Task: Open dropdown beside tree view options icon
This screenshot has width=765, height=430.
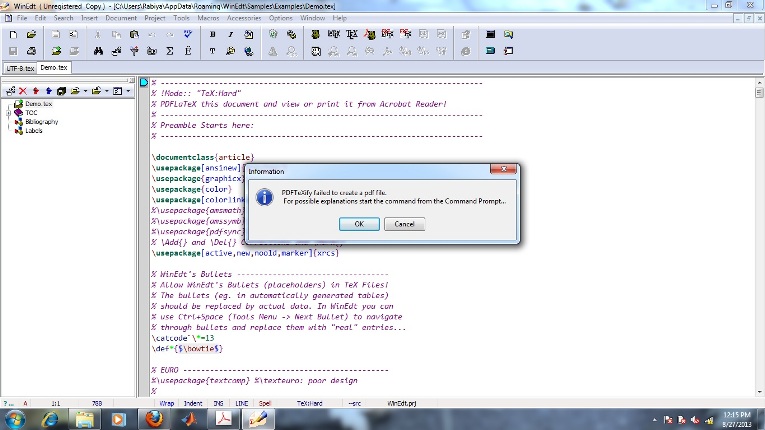Action: coord(128,91)
